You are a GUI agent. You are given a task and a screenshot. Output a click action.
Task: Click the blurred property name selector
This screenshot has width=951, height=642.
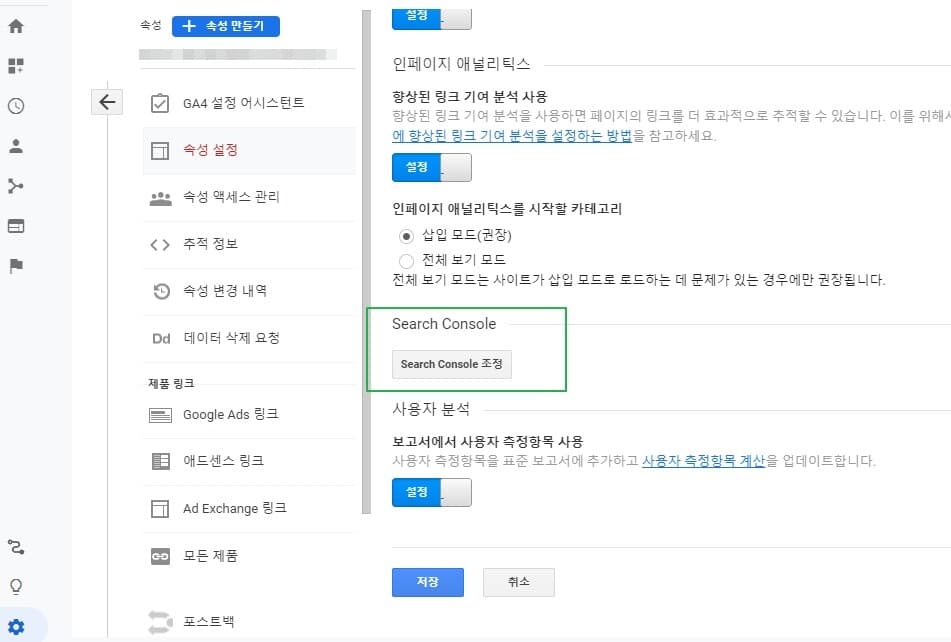coord(238,55)
